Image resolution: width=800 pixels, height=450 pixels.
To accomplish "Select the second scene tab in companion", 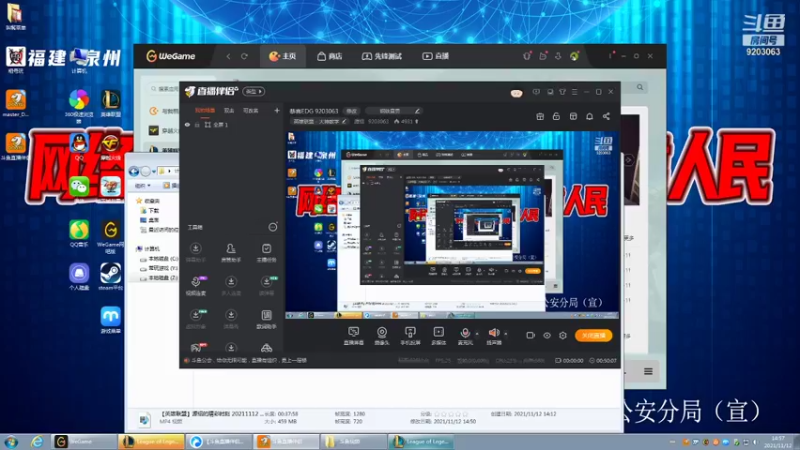I will 229,111.
